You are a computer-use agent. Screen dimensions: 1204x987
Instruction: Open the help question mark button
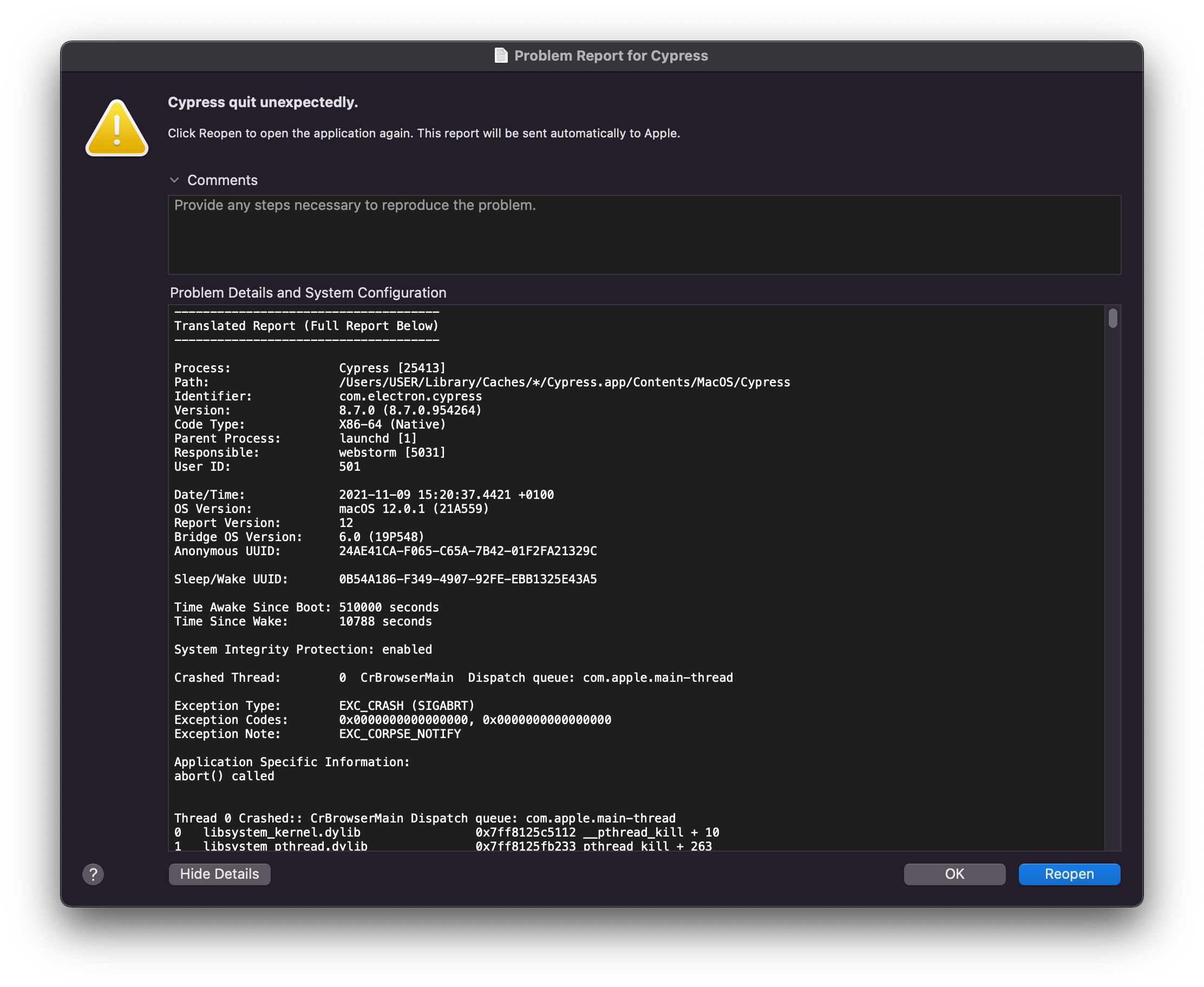(93, 874)
